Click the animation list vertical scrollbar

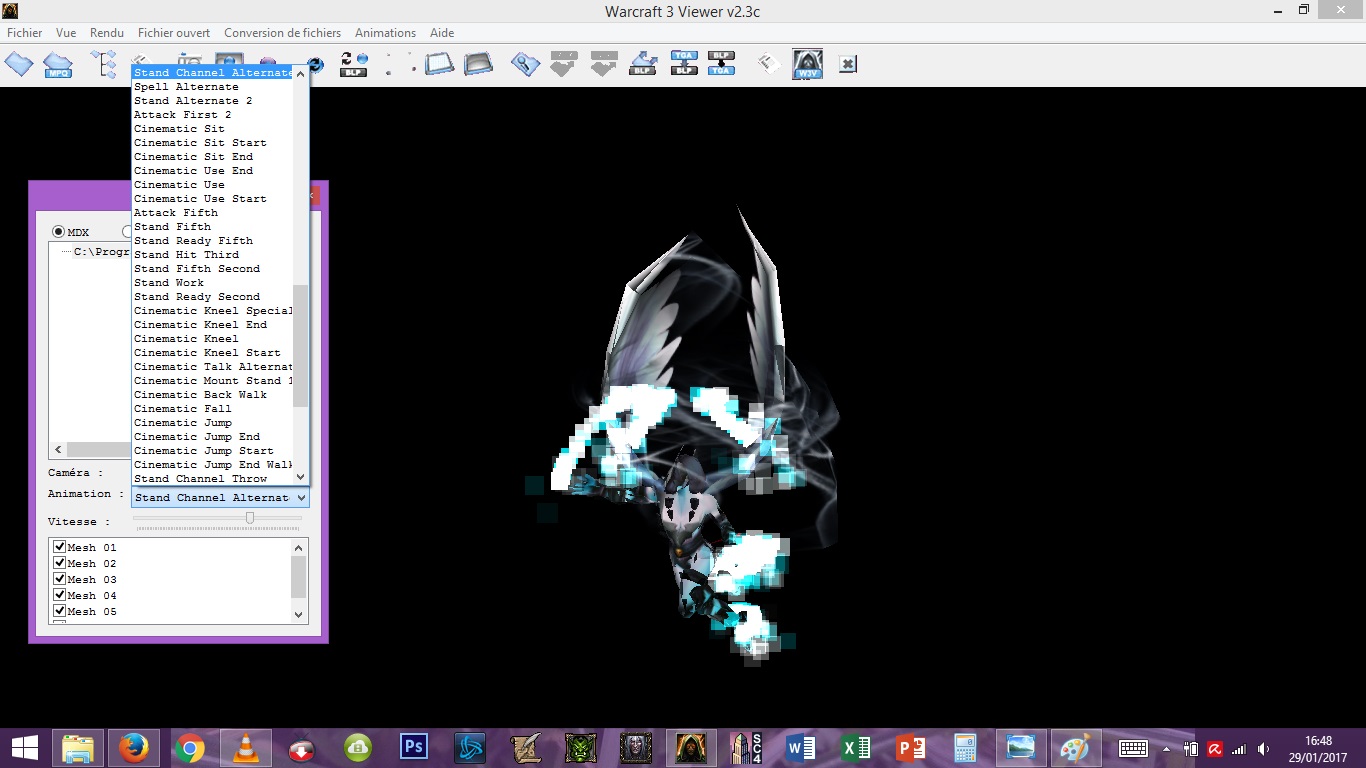(301, 345)
